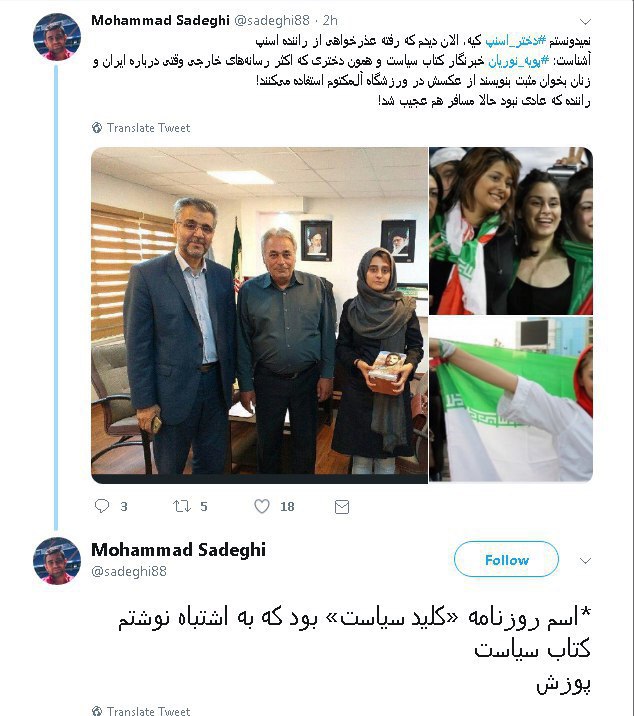Screen dimensions: 634x716
Task: Expand options chevron next to Follow
Action: (585, 560)
